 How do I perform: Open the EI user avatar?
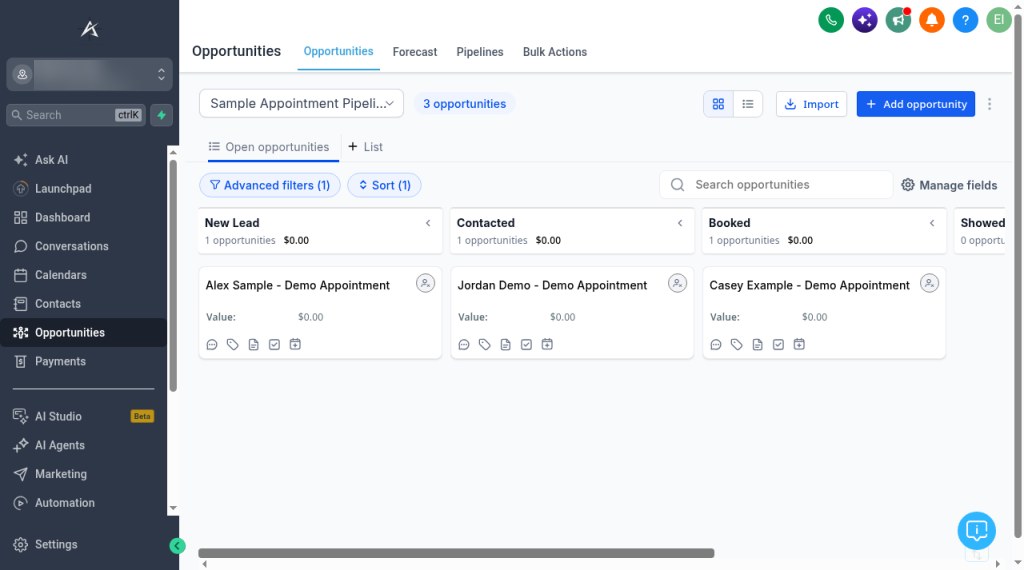(999, 20)
